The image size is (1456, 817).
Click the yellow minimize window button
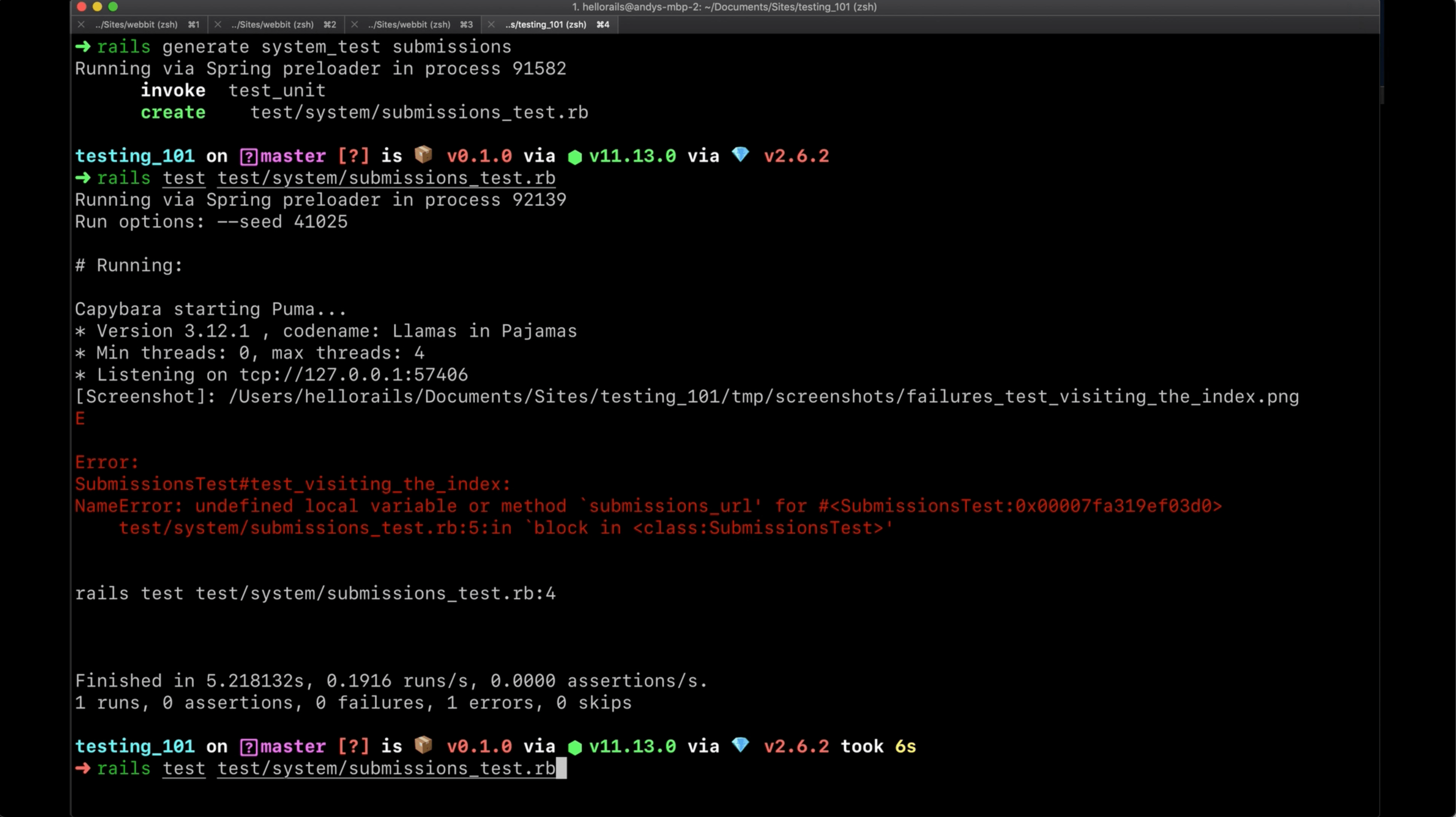coord(97,7)
